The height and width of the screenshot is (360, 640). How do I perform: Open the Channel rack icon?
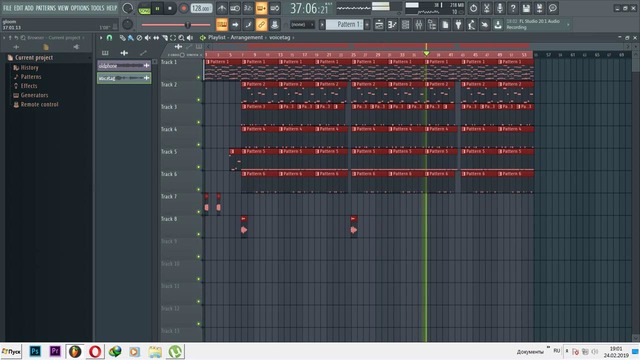pos(405,25)
